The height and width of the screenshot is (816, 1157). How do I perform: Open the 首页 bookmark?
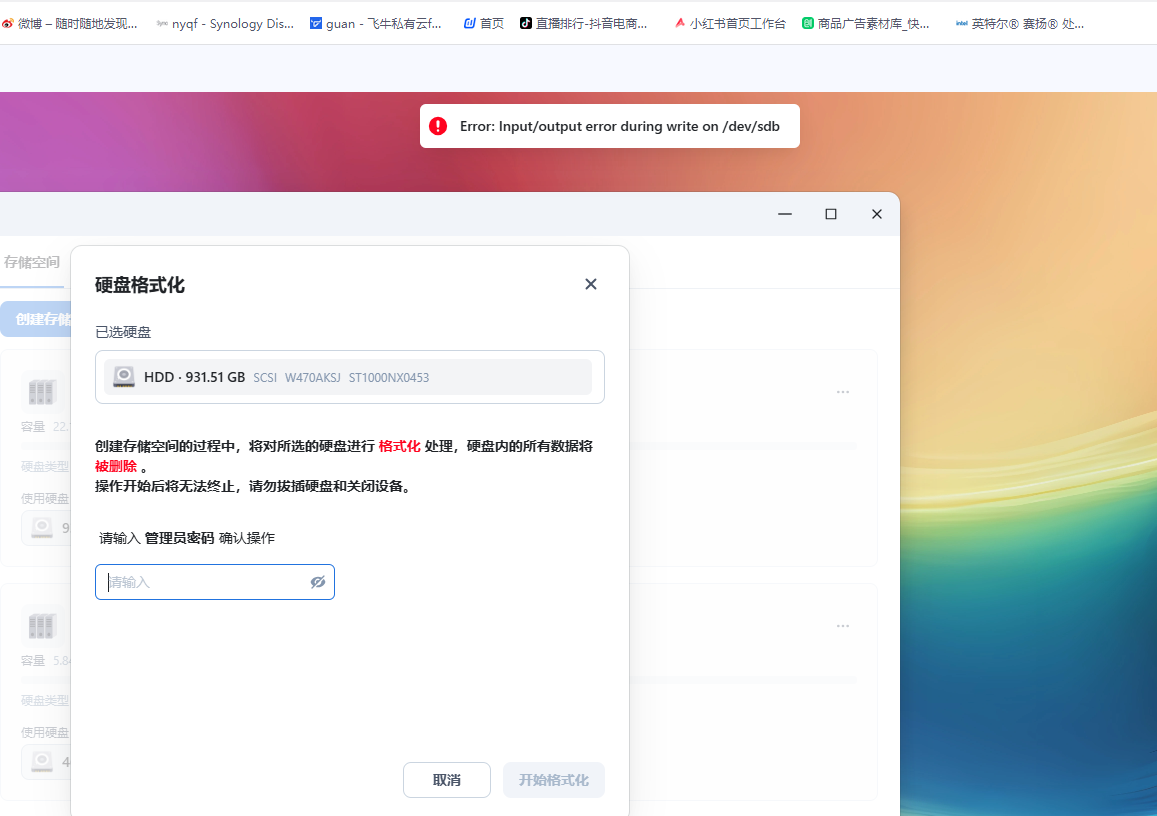click(484, 24)
